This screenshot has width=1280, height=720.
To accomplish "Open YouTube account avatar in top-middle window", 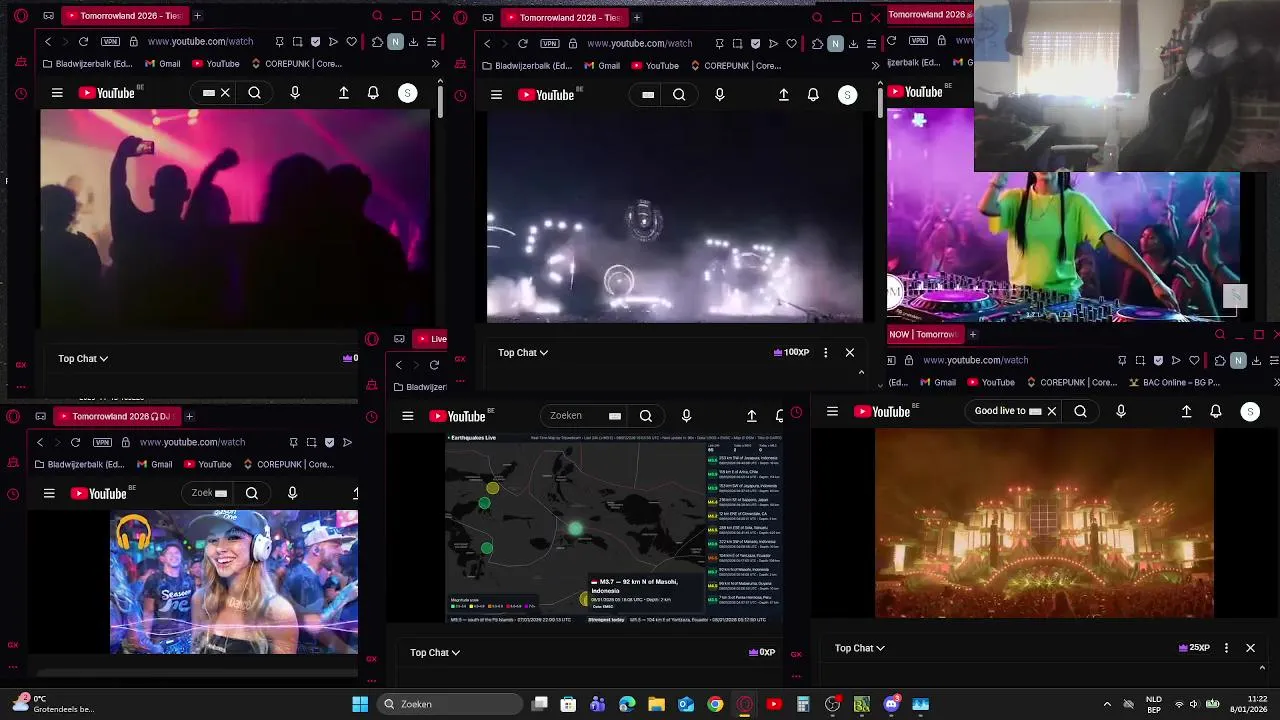I will tap(847, 95).
